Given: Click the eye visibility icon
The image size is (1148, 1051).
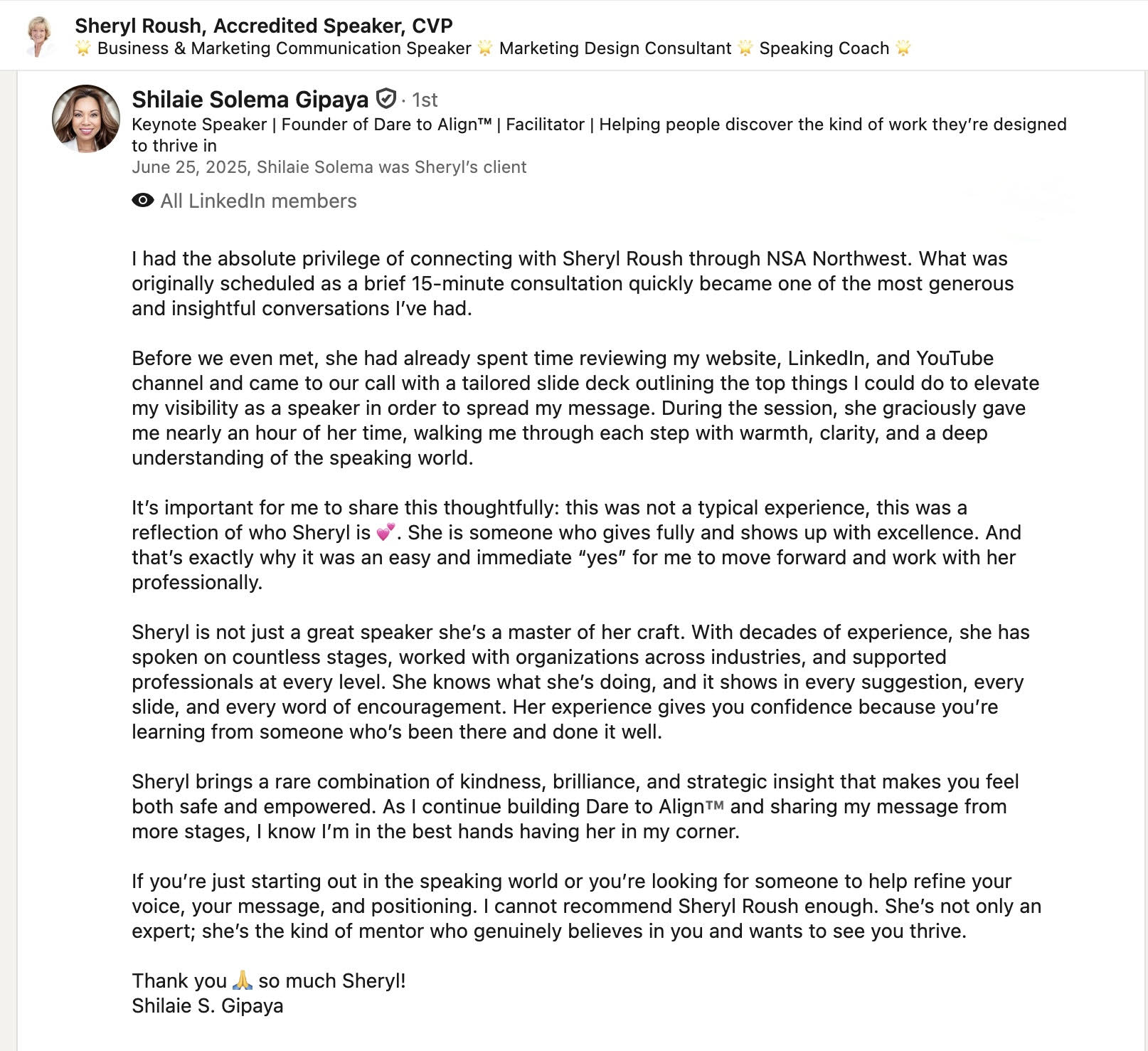Looking at the screenshot, I should pyautogui.click(x=143, y=201).
